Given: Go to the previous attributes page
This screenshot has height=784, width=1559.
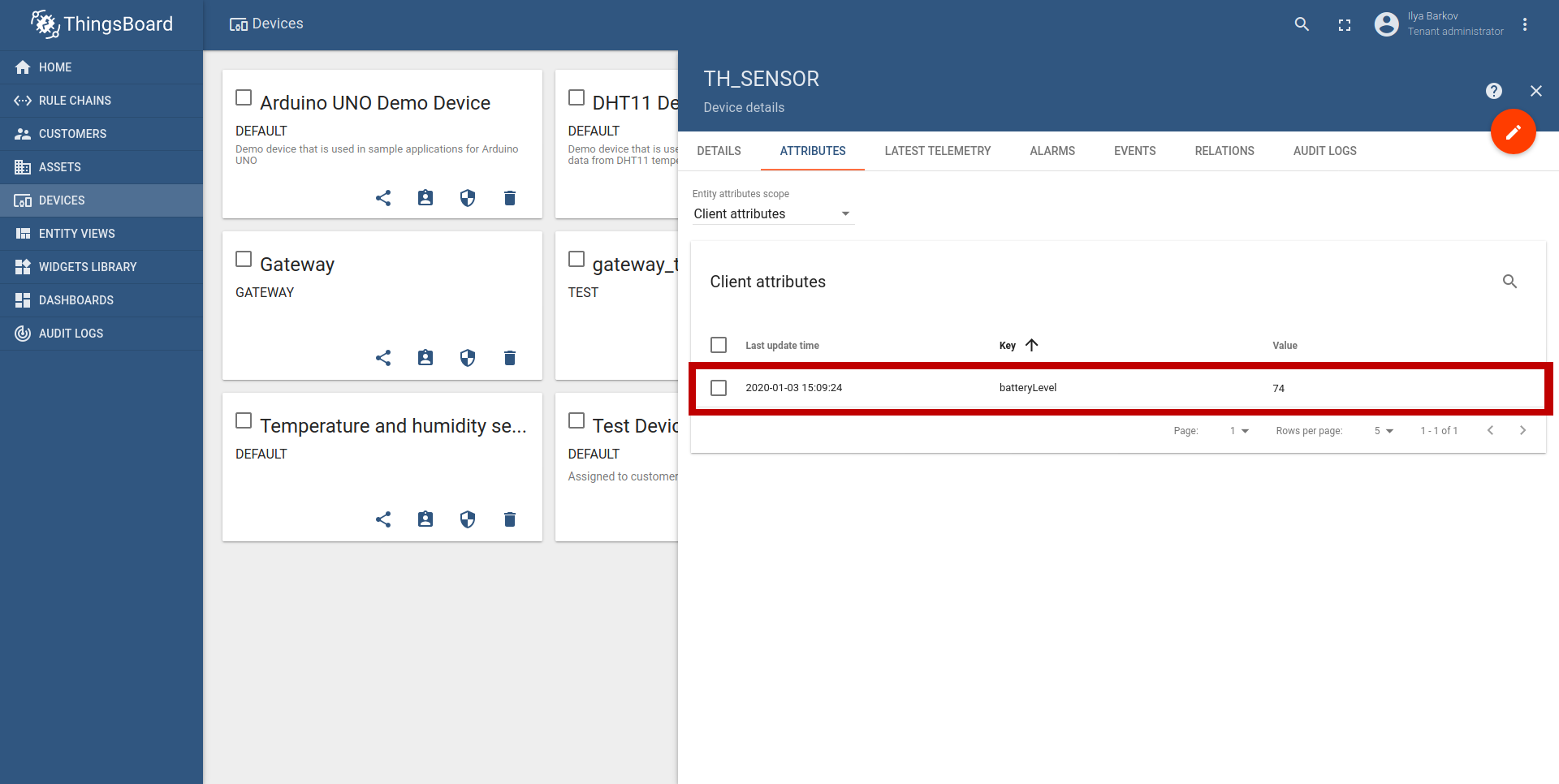Looking at the screenshot, I should pos(1490,430).
